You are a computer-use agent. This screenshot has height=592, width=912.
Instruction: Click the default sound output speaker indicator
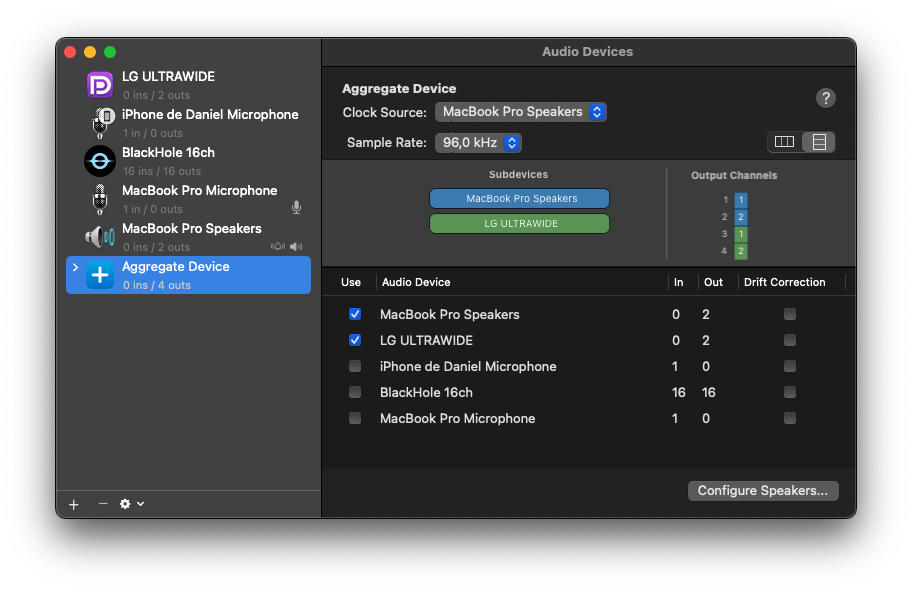[x=296, y=247]
